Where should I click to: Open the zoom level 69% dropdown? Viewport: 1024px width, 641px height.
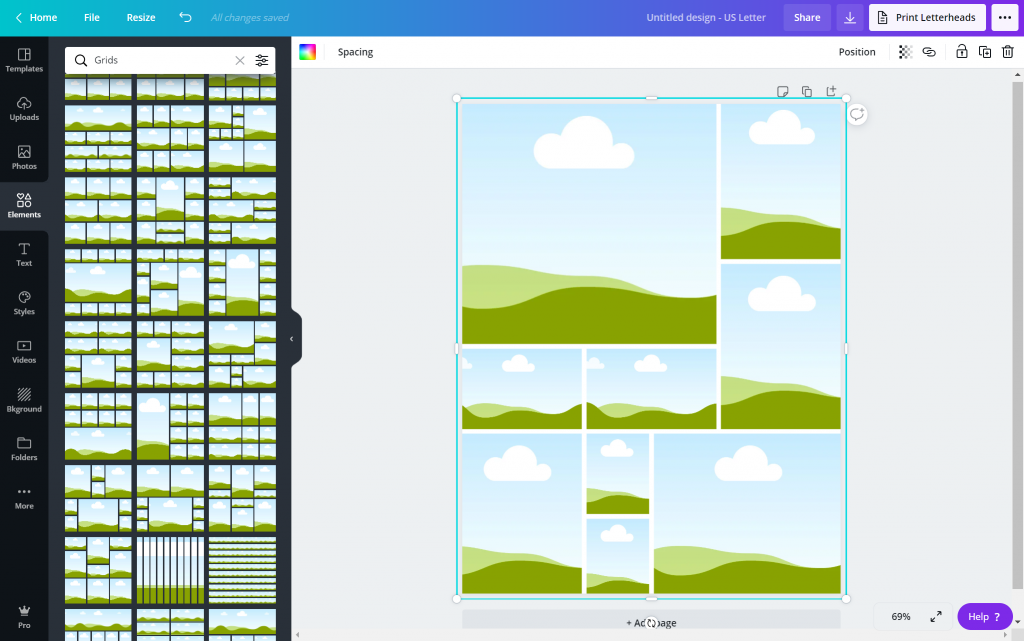point(901,616)
